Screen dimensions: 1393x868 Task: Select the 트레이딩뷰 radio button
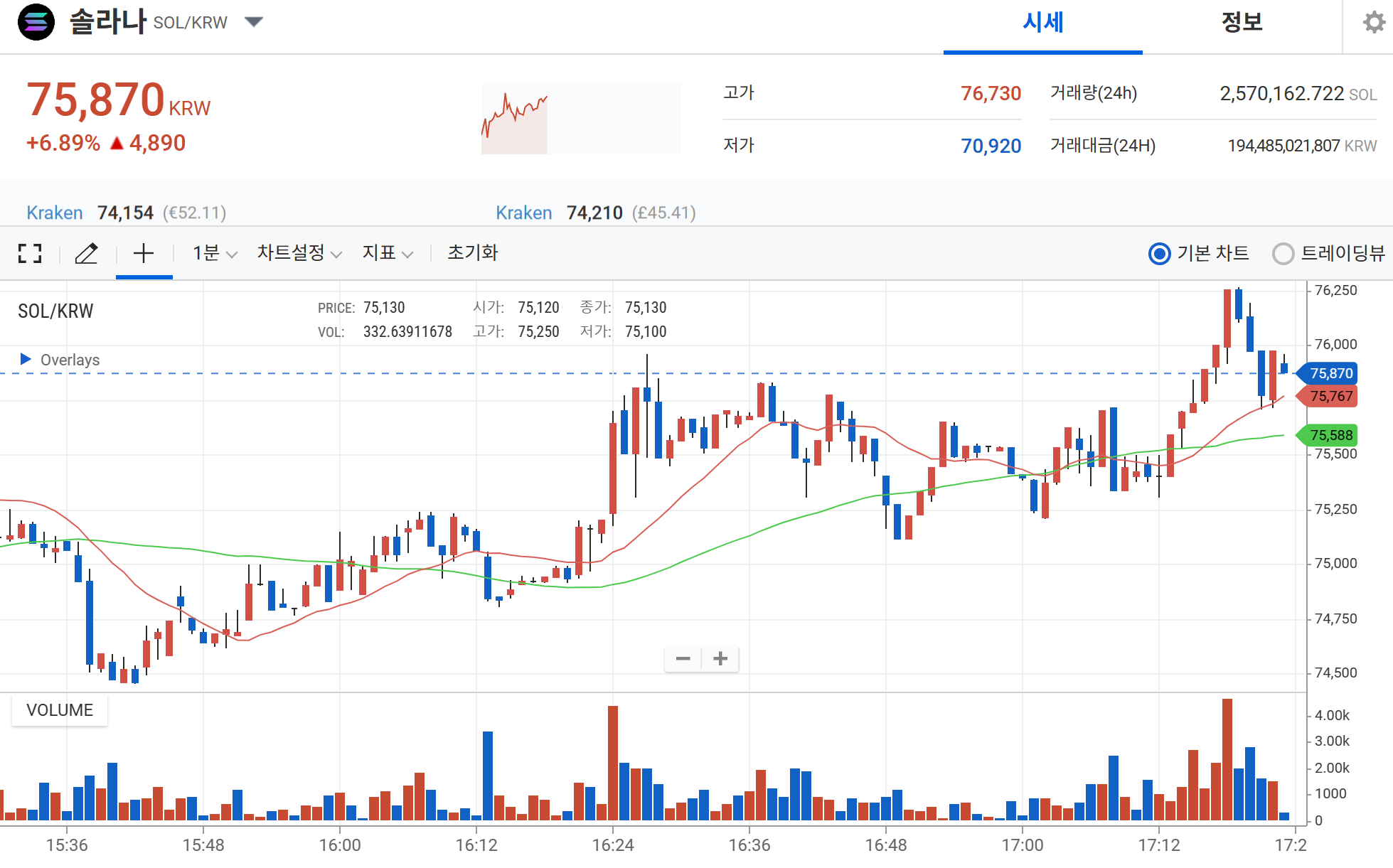(x=1283, y=254)
